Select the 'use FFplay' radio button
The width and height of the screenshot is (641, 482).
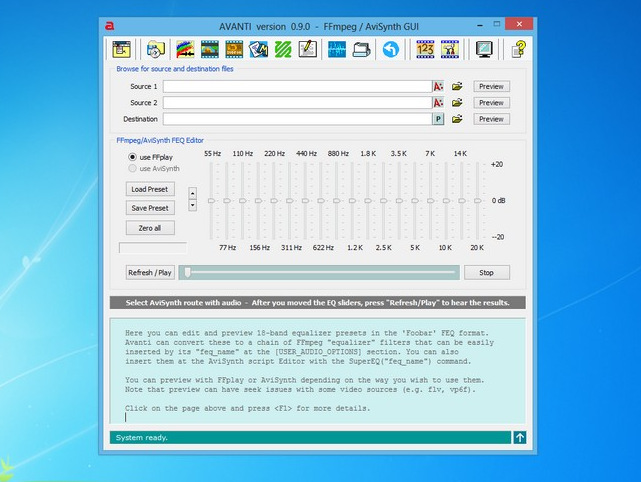pyautogui.click(x=132, y=157)
